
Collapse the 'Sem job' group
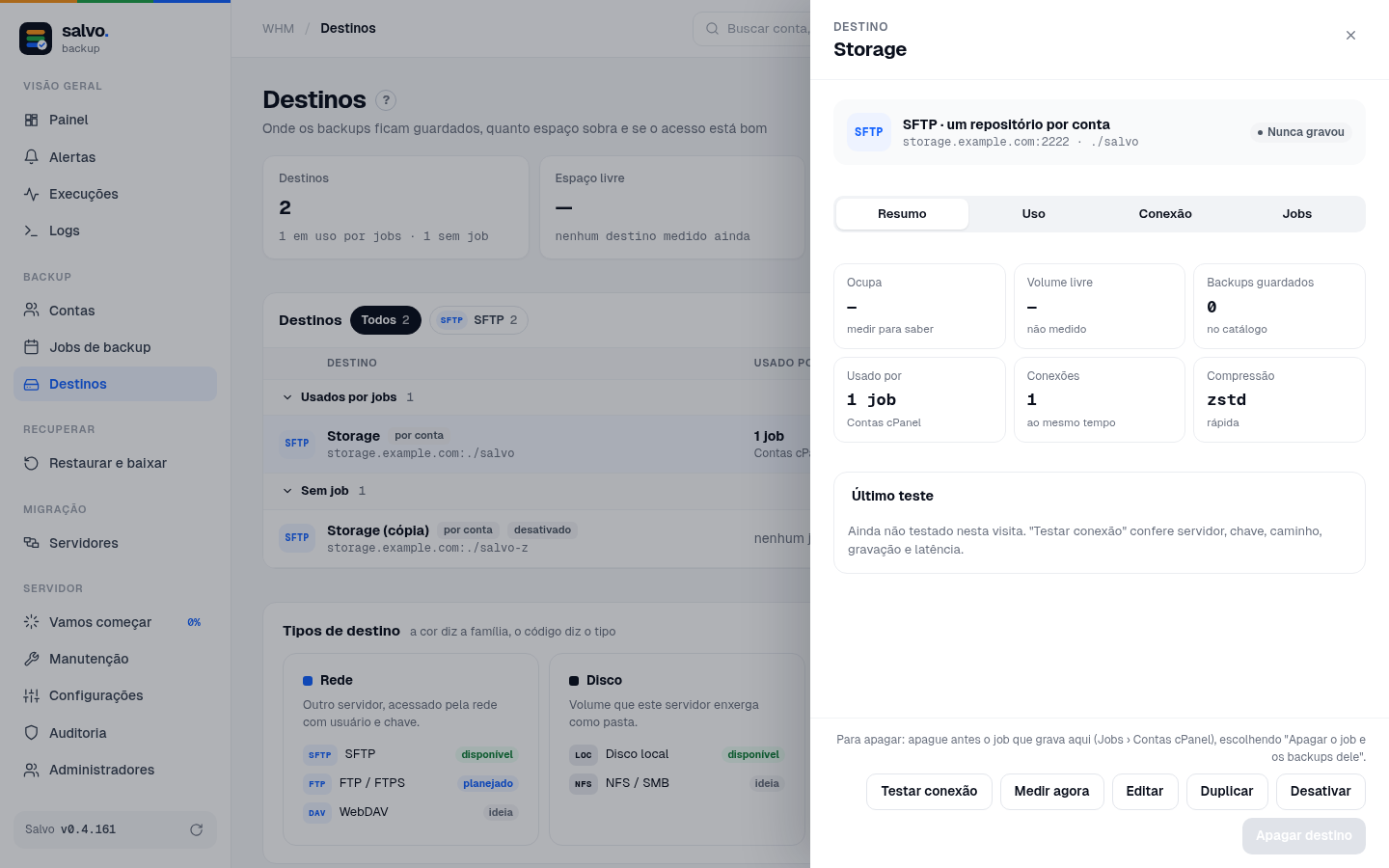(287, 491)
